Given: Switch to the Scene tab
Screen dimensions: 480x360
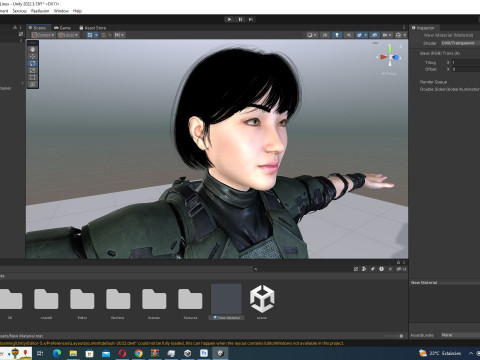Looking at the screenshot, I should coord(37,28).
